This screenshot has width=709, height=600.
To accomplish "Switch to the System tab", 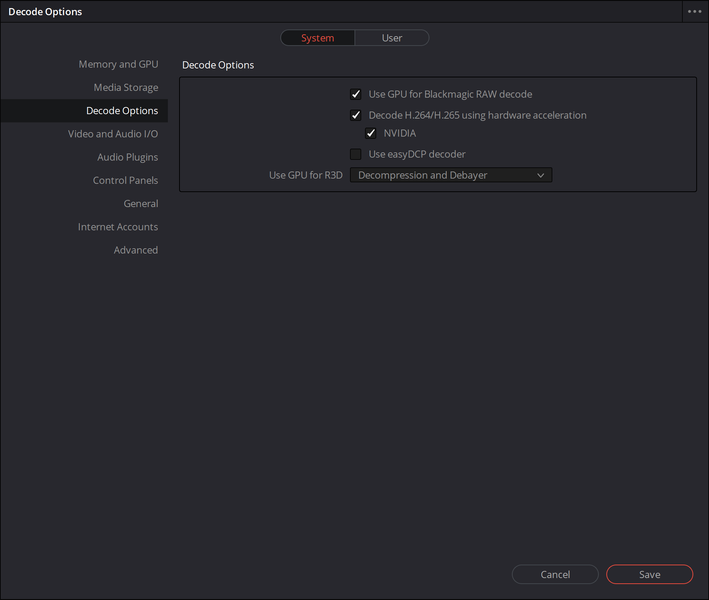I will tap(318, 38).
